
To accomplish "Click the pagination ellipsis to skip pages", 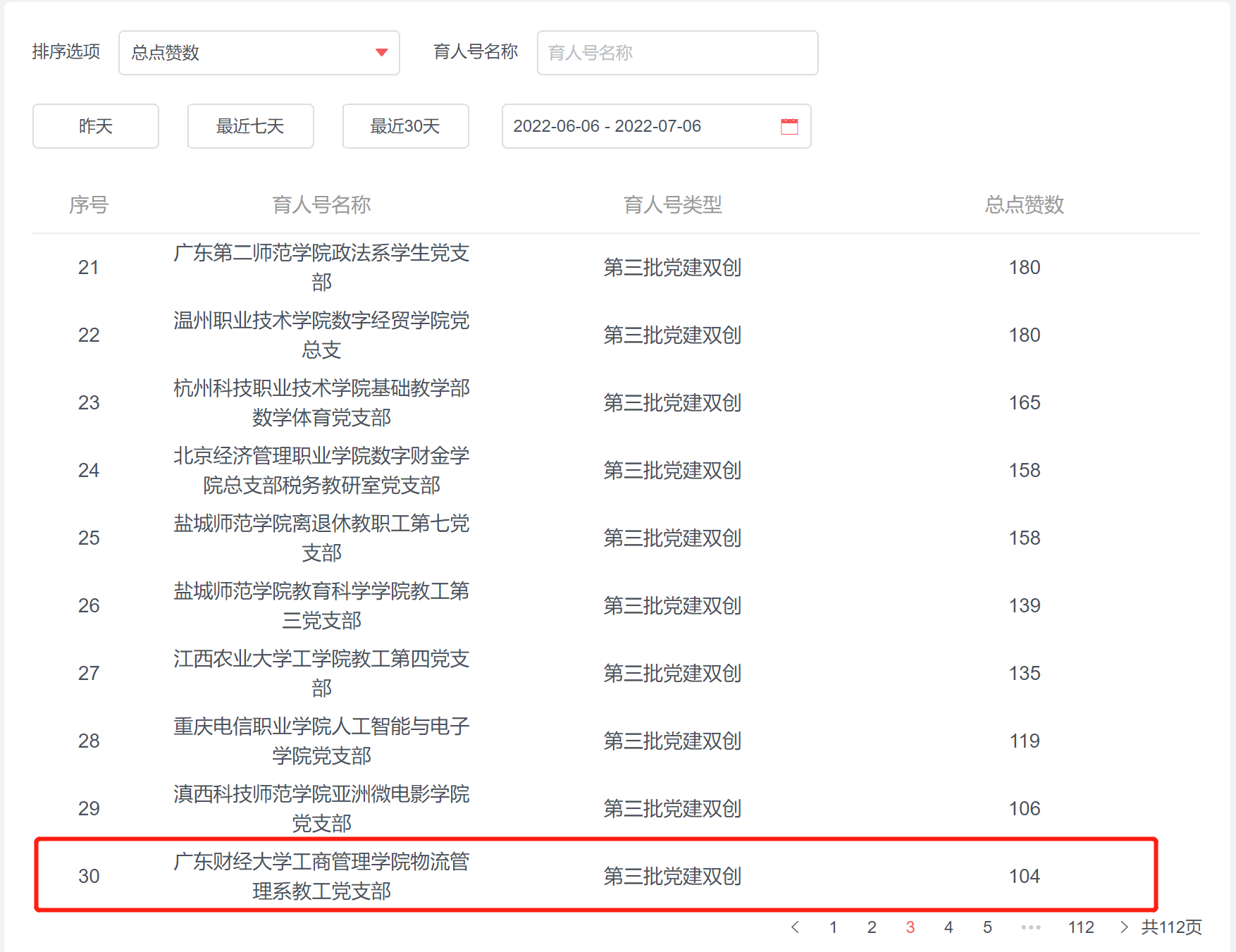I will click(x=1030, y=927).
